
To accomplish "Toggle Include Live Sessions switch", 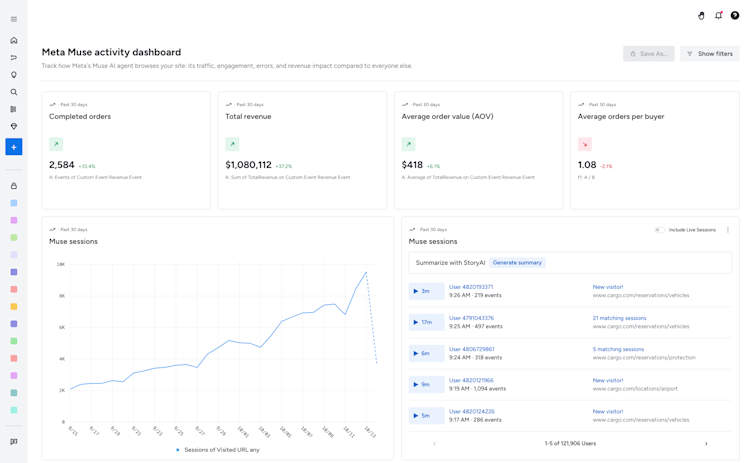I will coord(660,230).
